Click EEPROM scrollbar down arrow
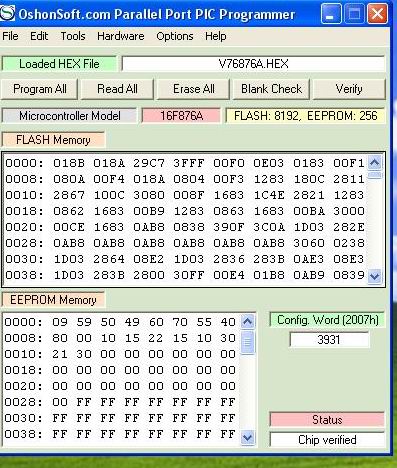 [x=247, y=437]
